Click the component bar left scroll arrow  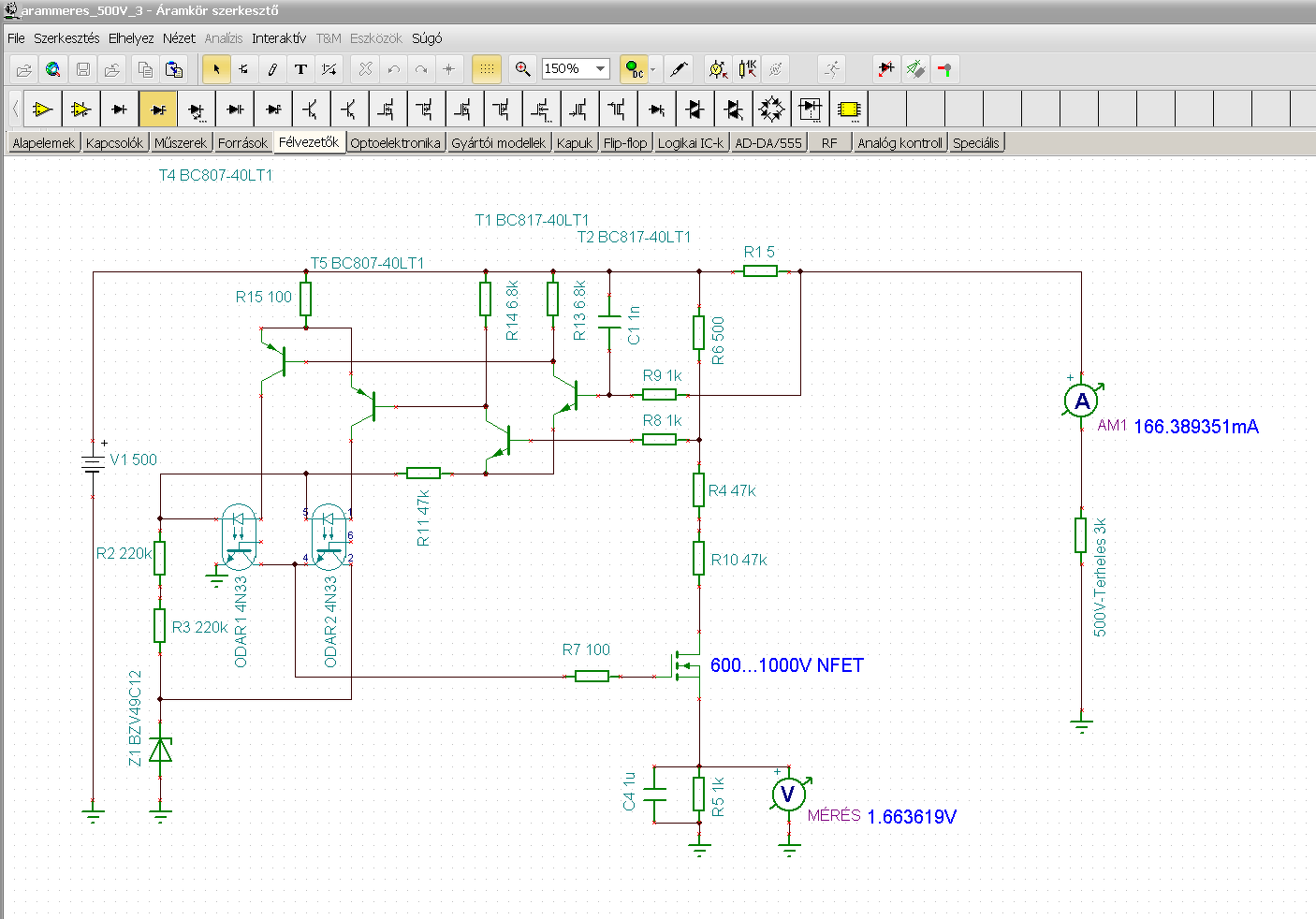[x=16, y=109]
